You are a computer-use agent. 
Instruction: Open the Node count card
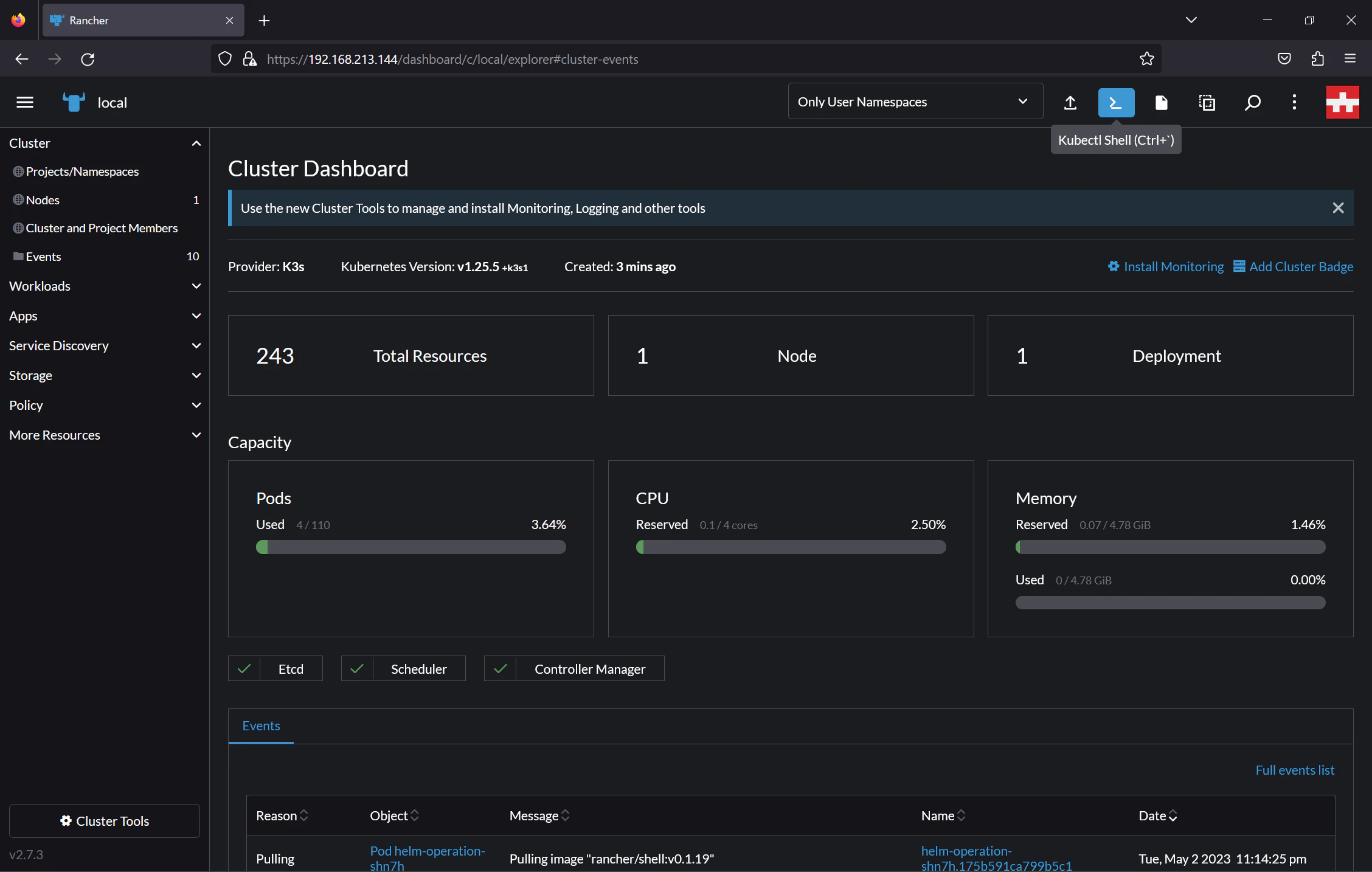(x=791, y=355)
